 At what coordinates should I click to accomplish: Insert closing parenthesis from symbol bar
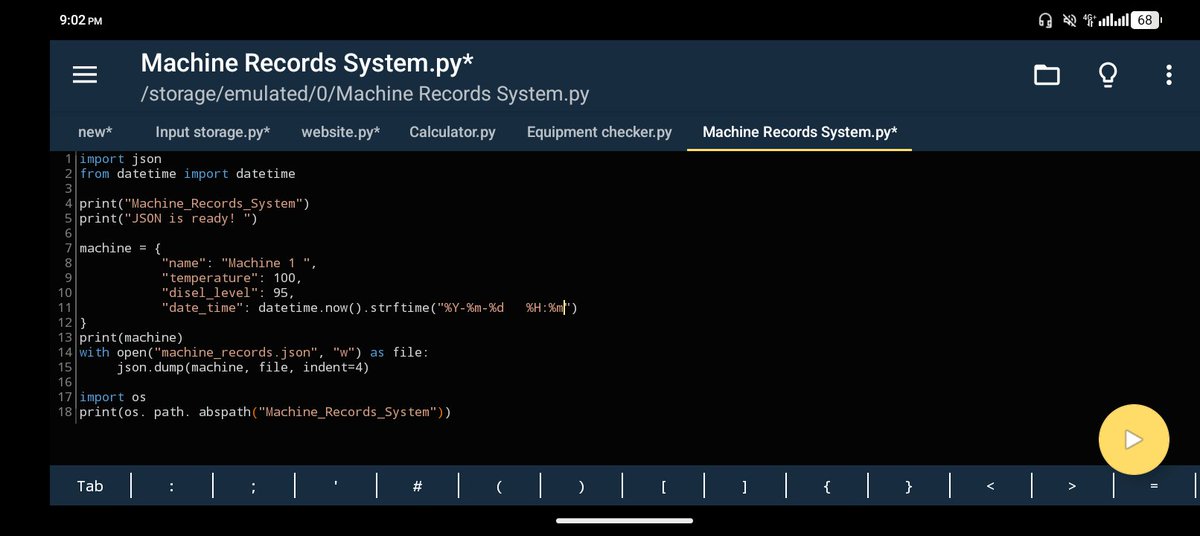pos(581,486)
